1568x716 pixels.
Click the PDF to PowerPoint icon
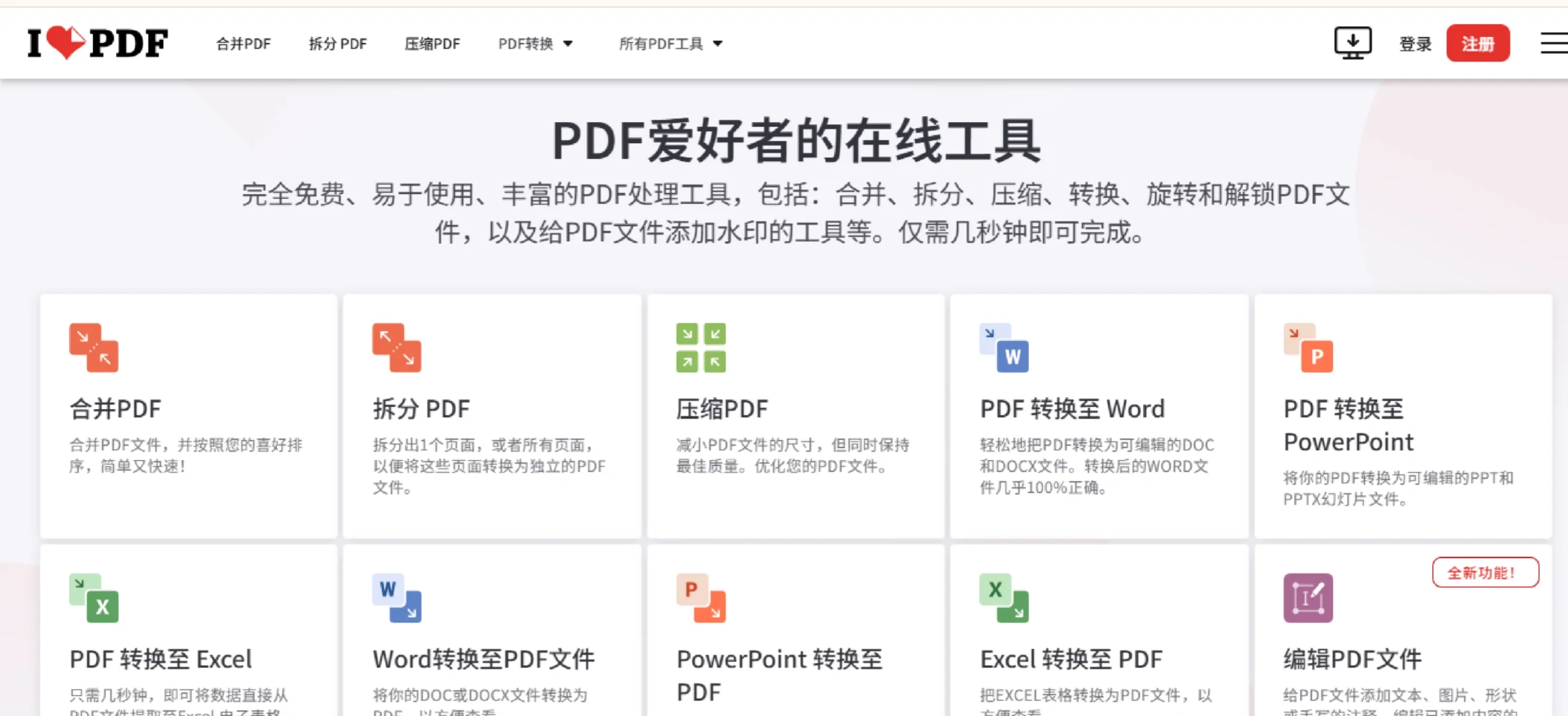click(x=1308, y=347)
